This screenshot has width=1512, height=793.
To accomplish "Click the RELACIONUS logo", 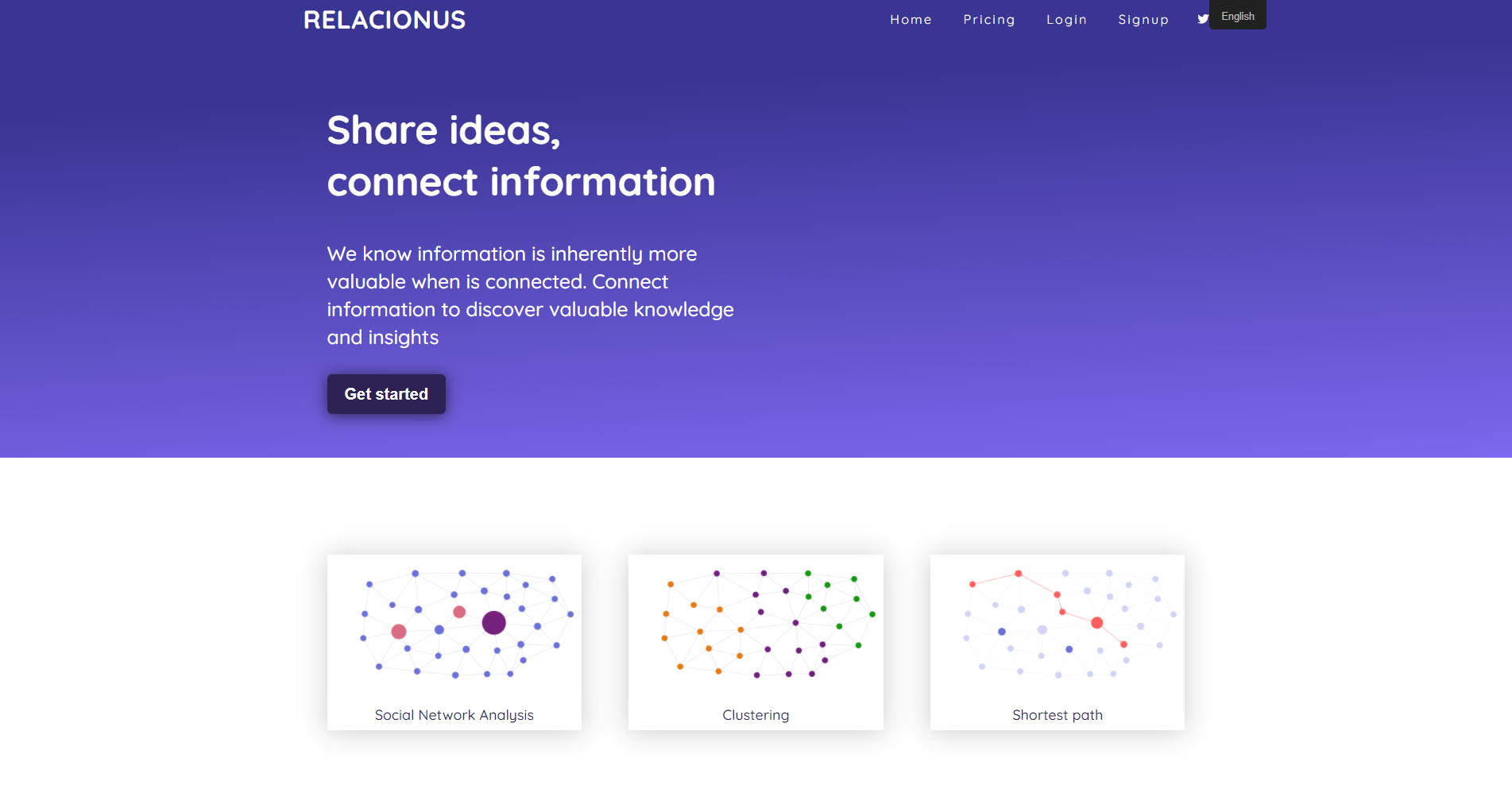I will [385, 20].
